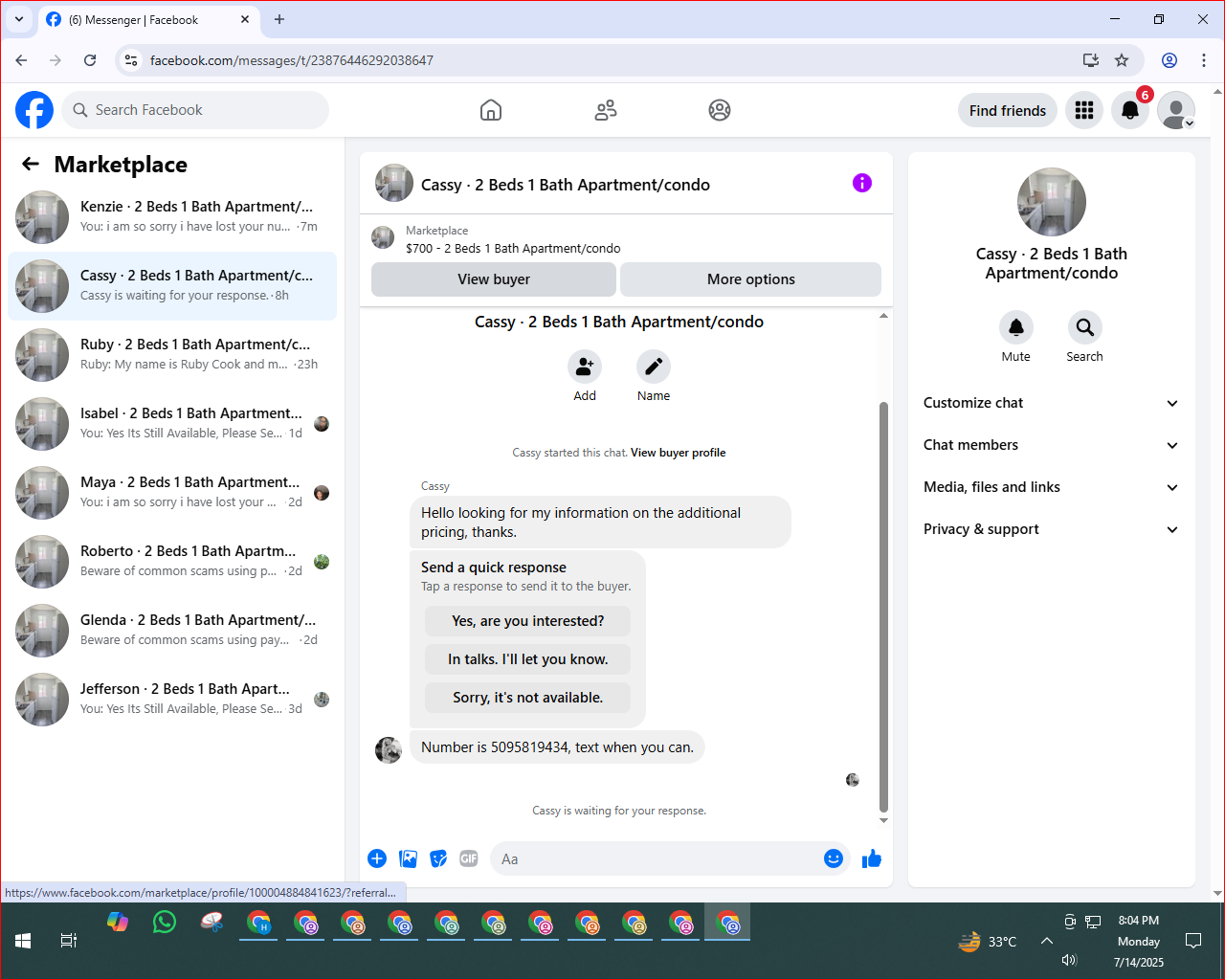The height and width of the screenshot is (980, 1225).
Task: Click the chat scrollbar thumb
Action: pos(883,608)
